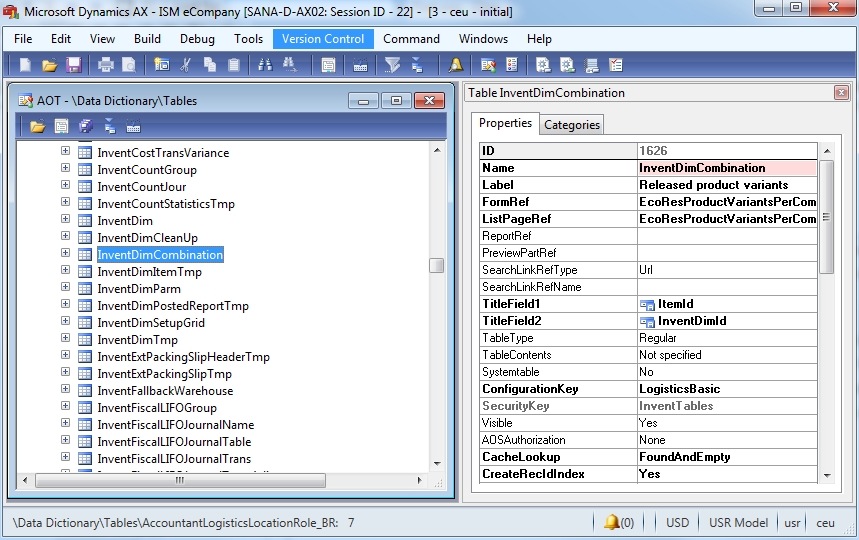Click the TitleField1 value ItemId
Image resolution: width=859 pixels, height=540 pixels.
[675, 304]
